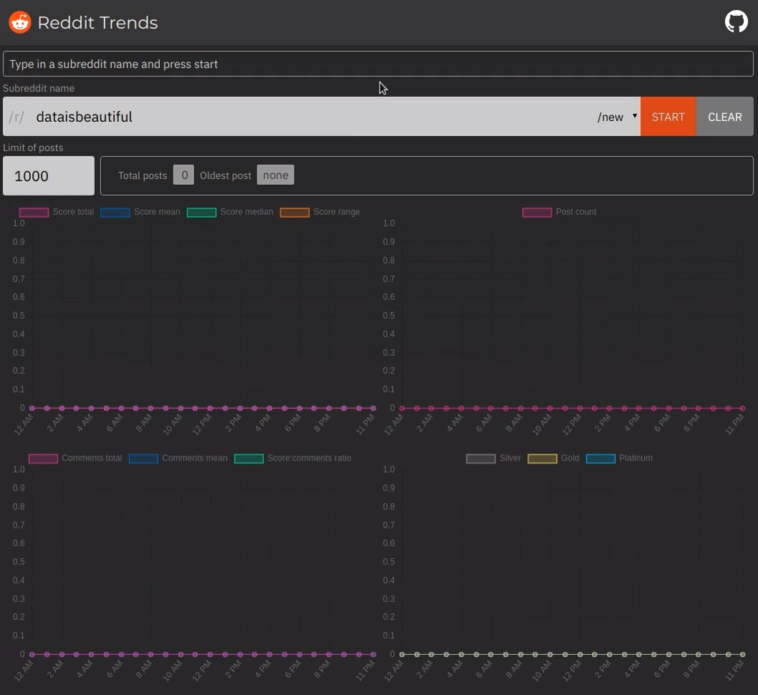The height and width of the screenshot is (695, 758).
Task: Click the Reddit Trends title
Action: 98,23
